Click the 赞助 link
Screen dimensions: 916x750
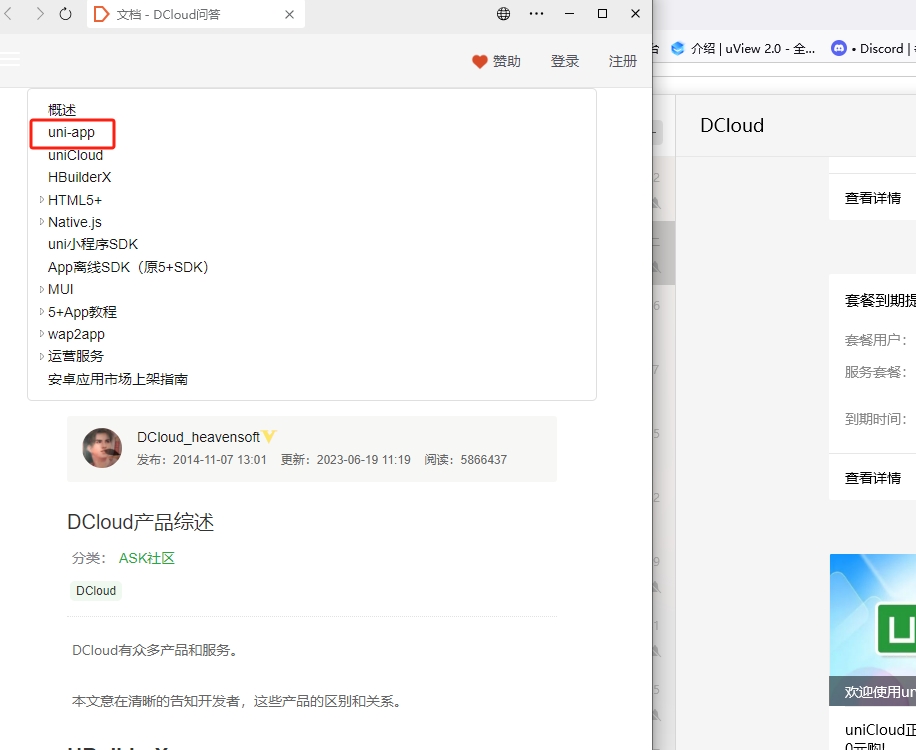pos(506,61)
